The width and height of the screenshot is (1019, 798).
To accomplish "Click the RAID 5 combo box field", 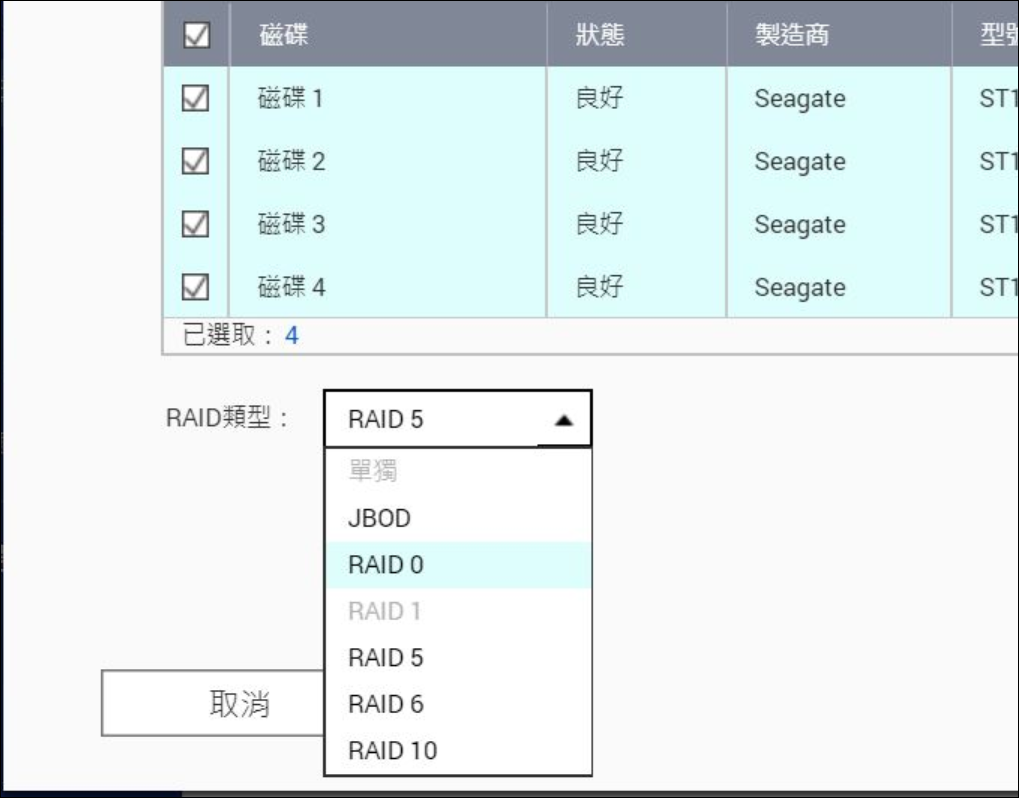I will (x=430, y=419).
